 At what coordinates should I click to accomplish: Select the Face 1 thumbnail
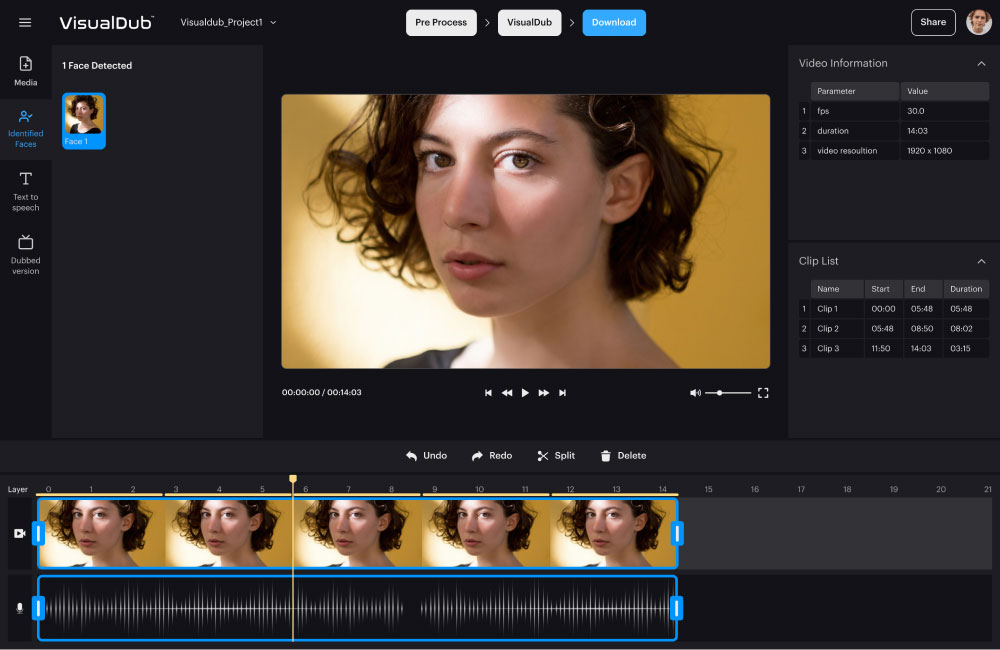click(x=84, y=120)
